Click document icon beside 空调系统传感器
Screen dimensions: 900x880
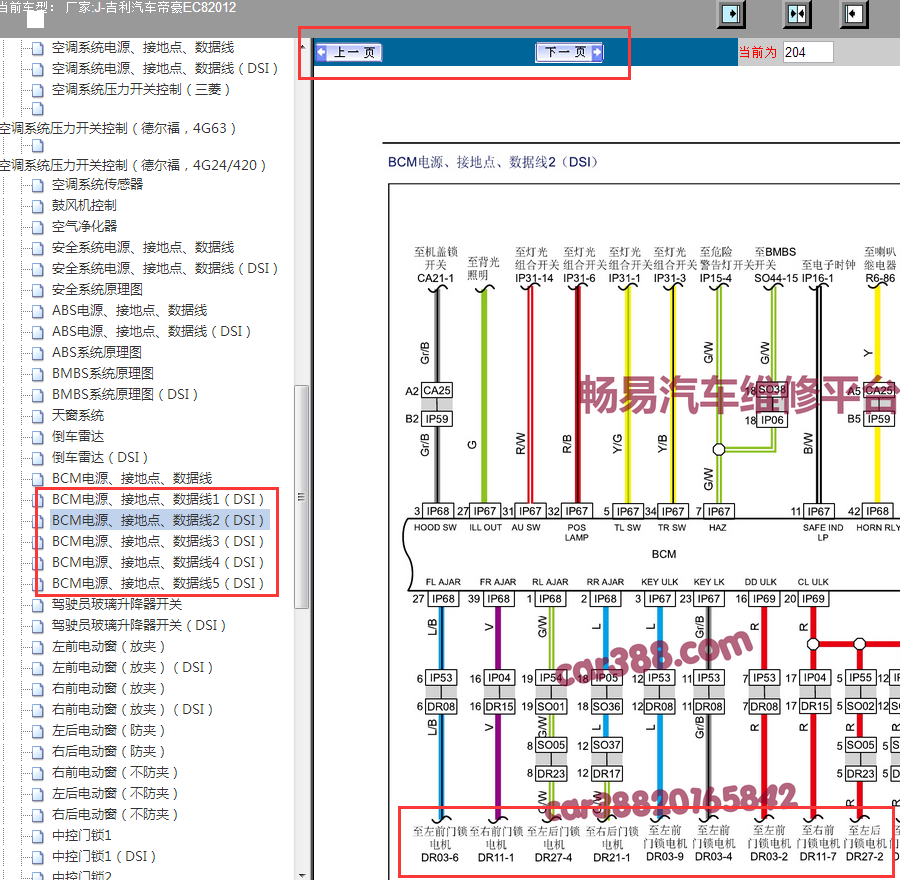point(38,185)
